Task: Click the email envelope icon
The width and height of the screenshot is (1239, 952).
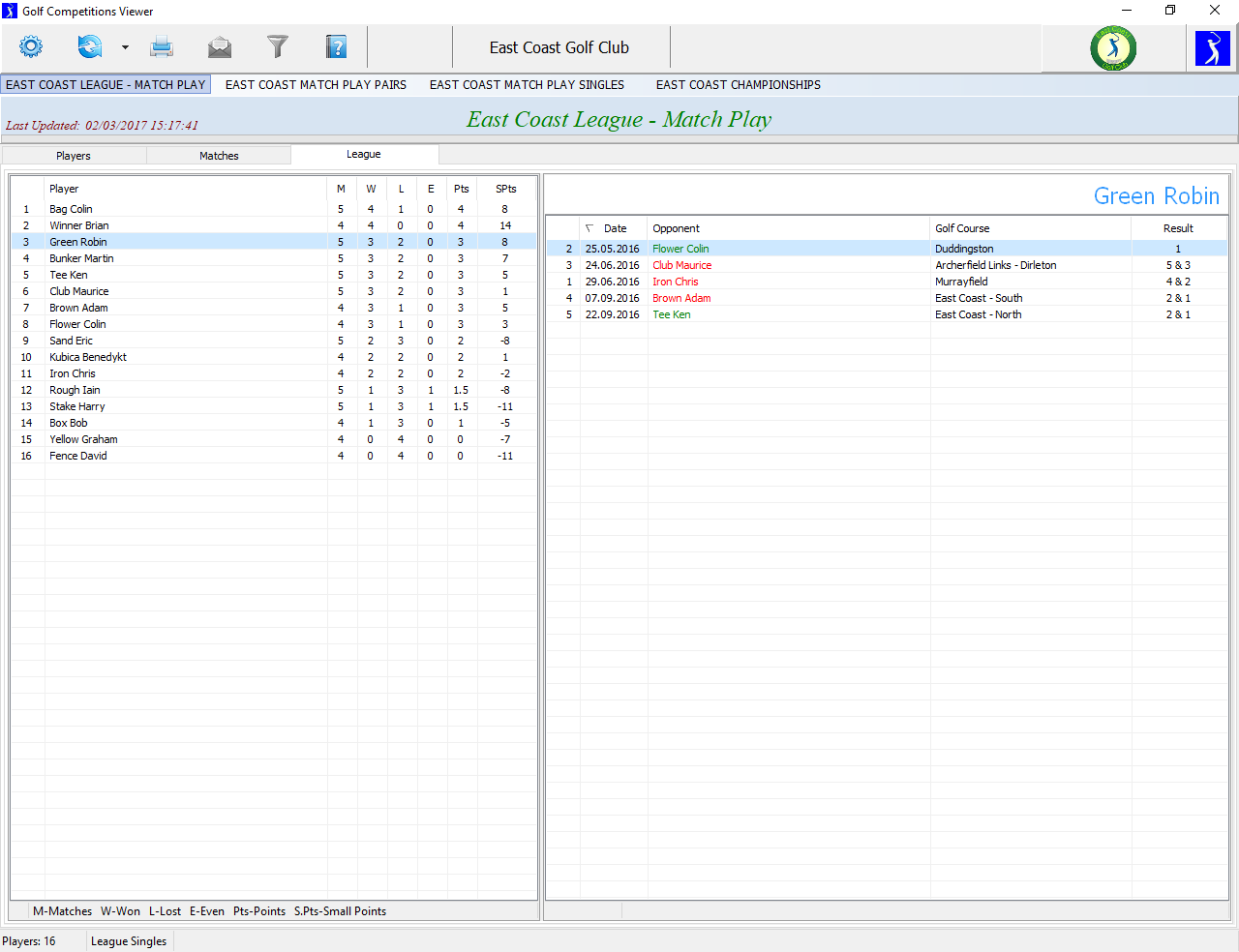Action: pos(220,46)
